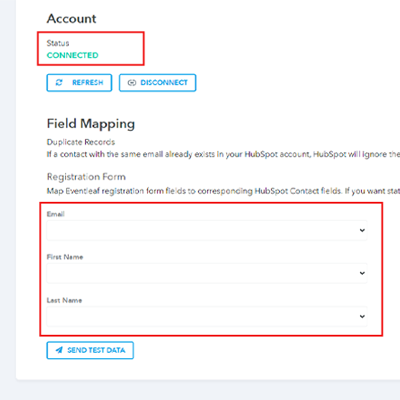400x400 pixels.
Task: Click the First Name field label
Action: (65, 257)
